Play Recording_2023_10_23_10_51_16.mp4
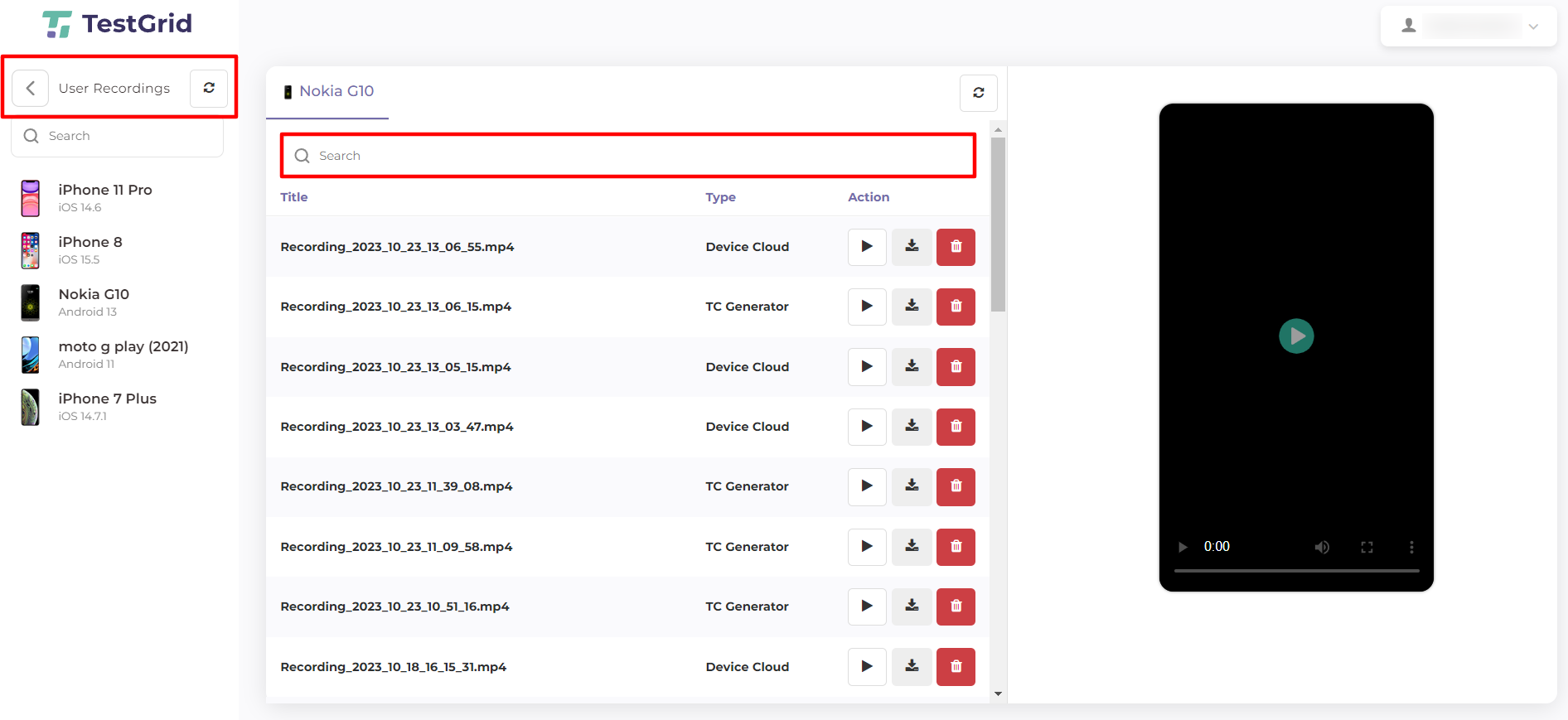This screenshot has width=1568, height=720. (867, 606)
